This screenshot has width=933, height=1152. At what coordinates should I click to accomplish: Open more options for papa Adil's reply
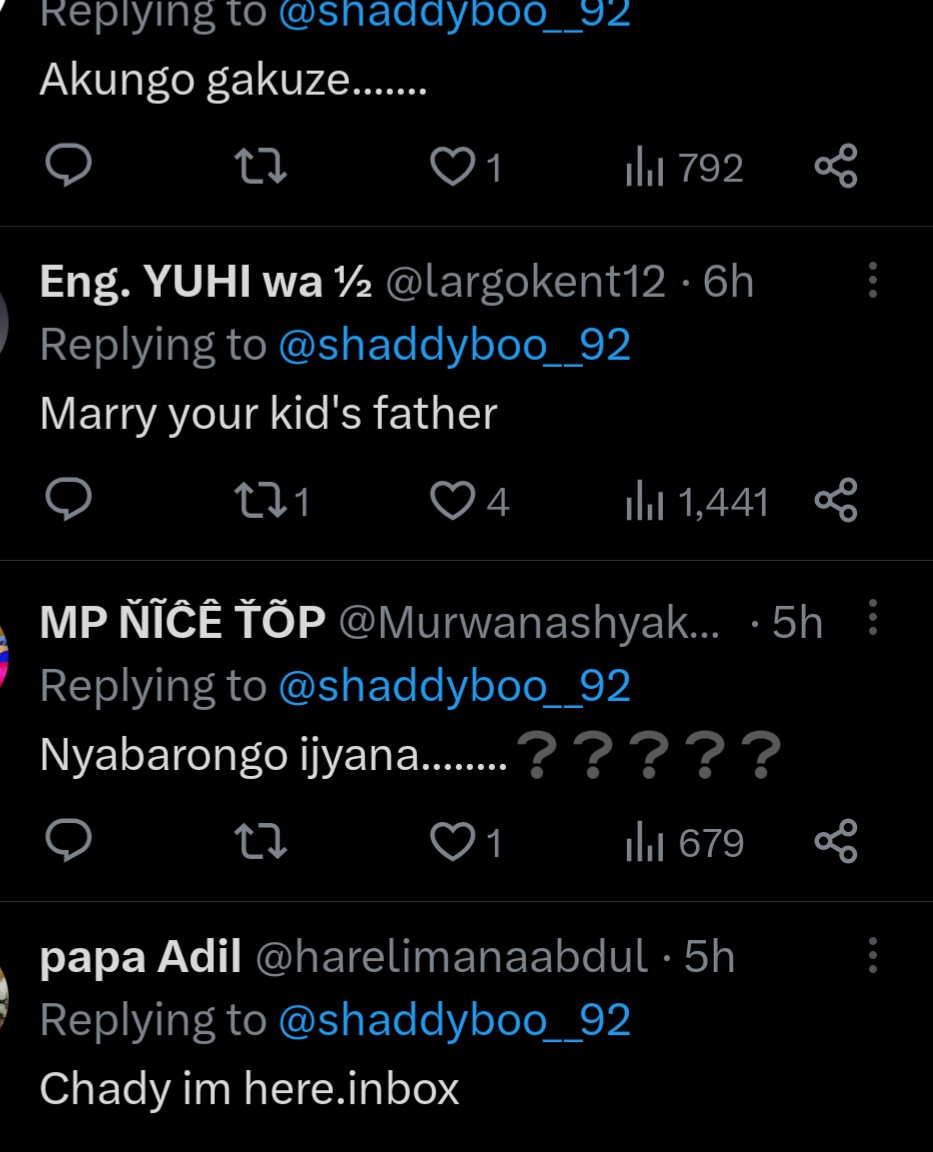(873, 956)
